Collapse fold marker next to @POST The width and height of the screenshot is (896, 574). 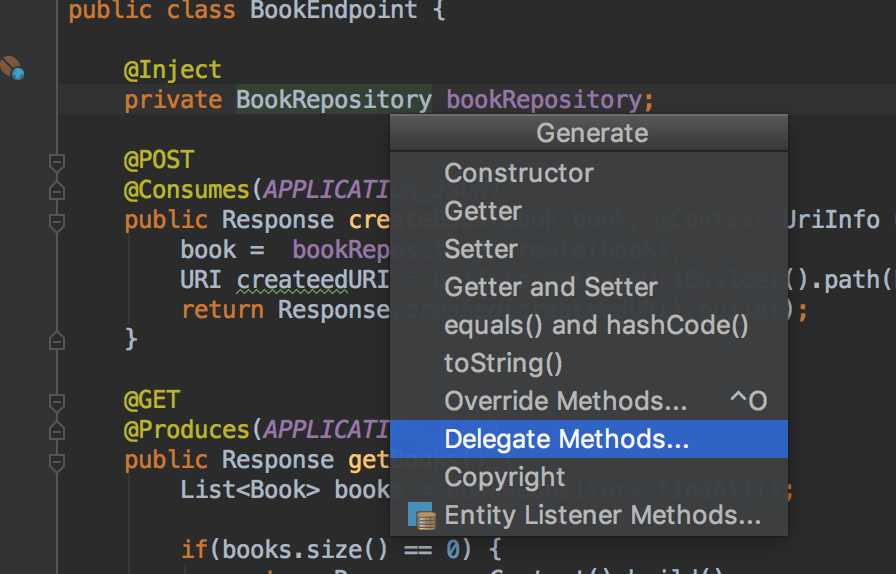click(x=57, y=162)
